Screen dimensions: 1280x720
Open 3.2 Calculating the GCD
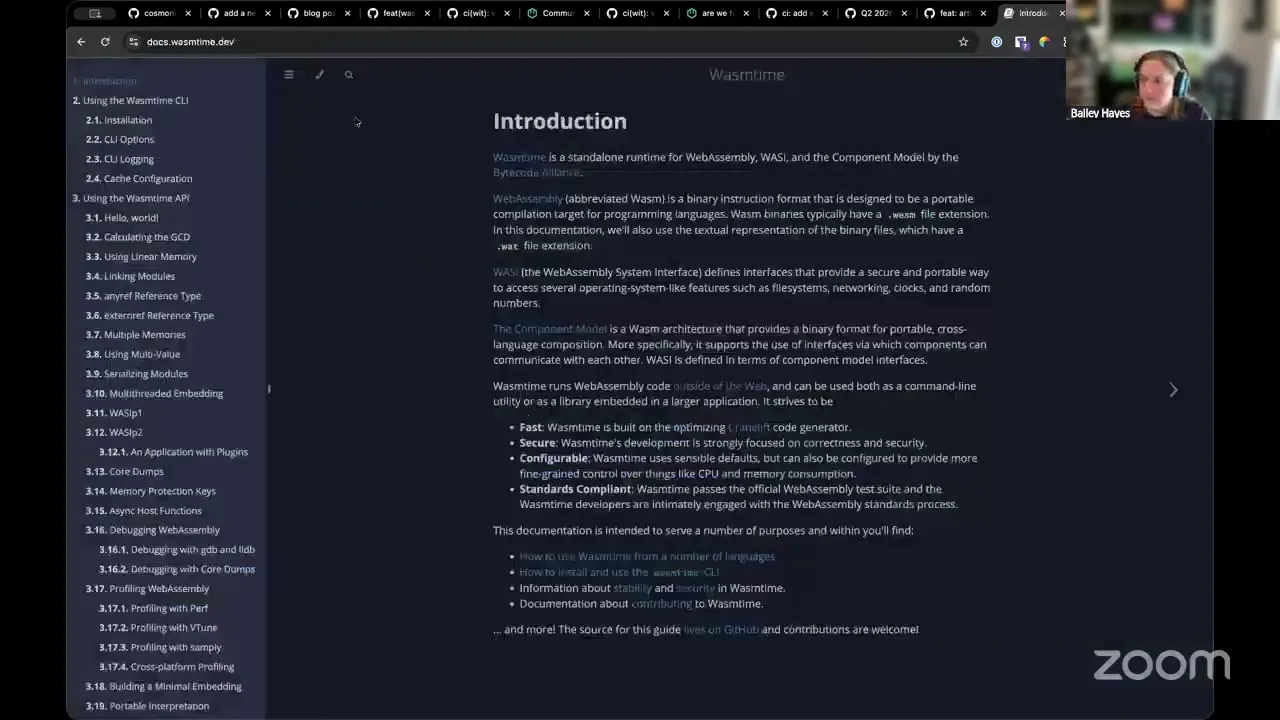click(x=138, y=237)
